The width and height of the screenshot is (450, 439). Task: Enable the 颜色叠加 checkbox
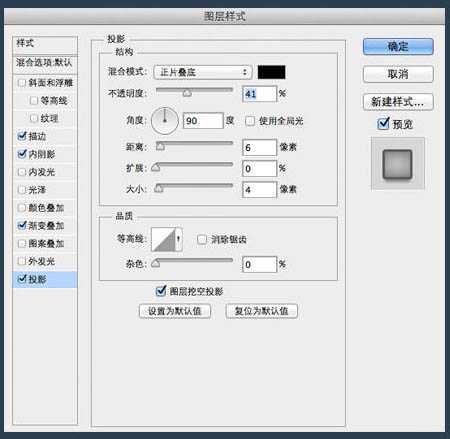(22, 208)
